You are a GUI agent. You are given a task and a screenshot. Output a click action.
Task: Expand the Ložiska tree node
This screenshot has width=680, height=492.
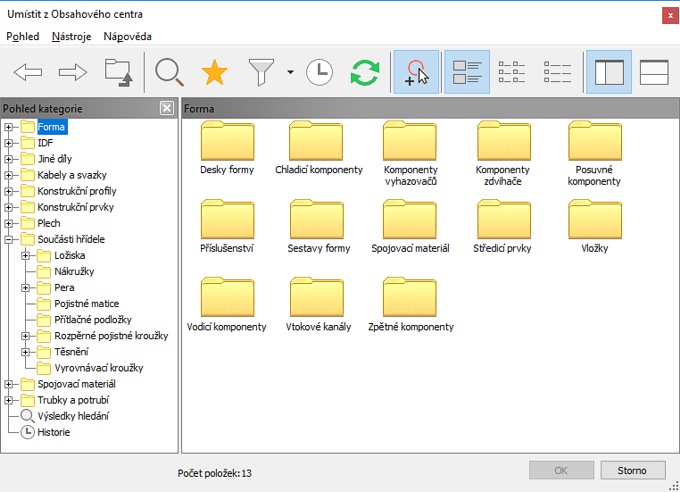tap(26, 256)
